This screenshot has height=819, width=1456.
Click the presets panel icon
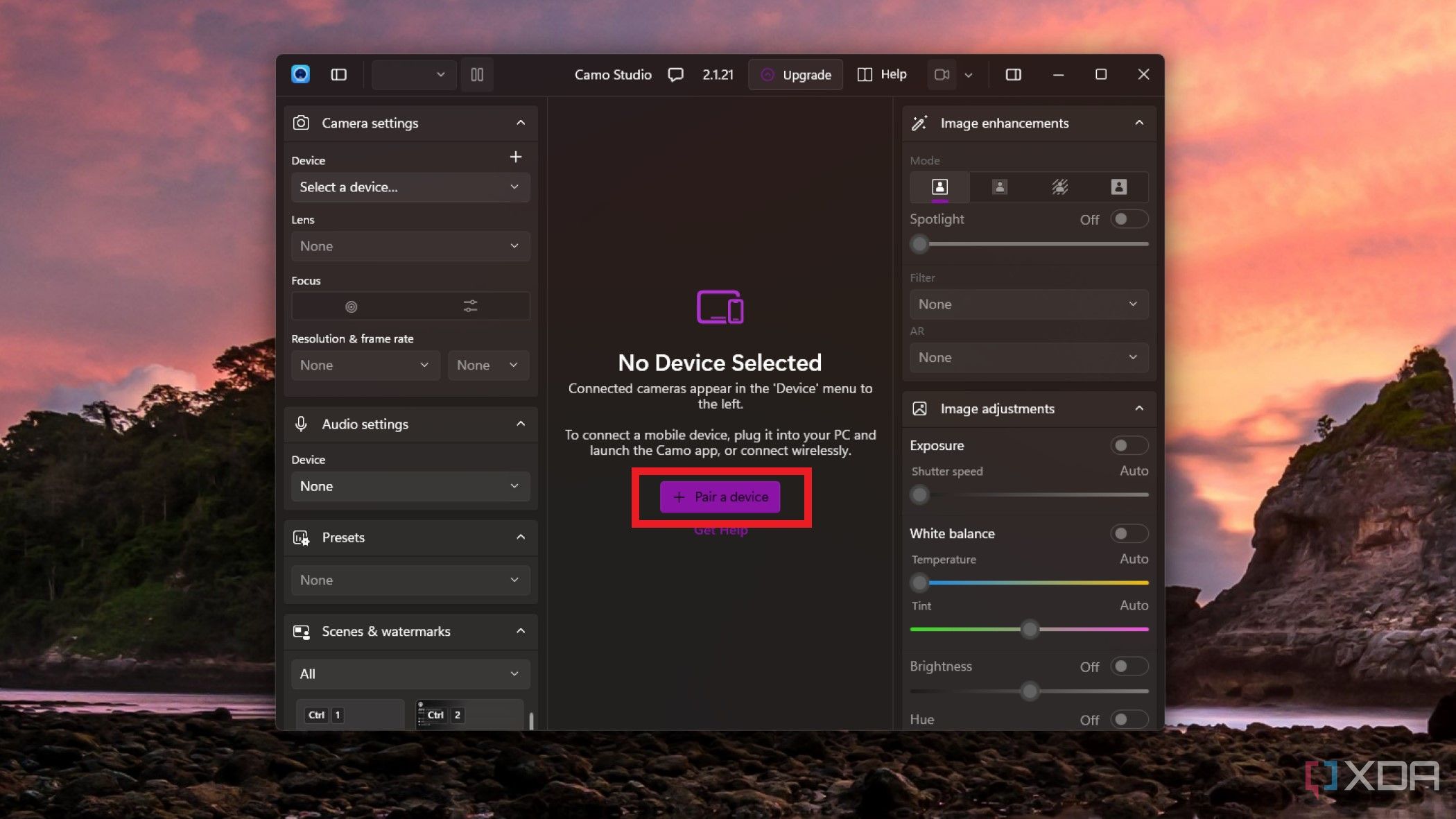(301, 537)
